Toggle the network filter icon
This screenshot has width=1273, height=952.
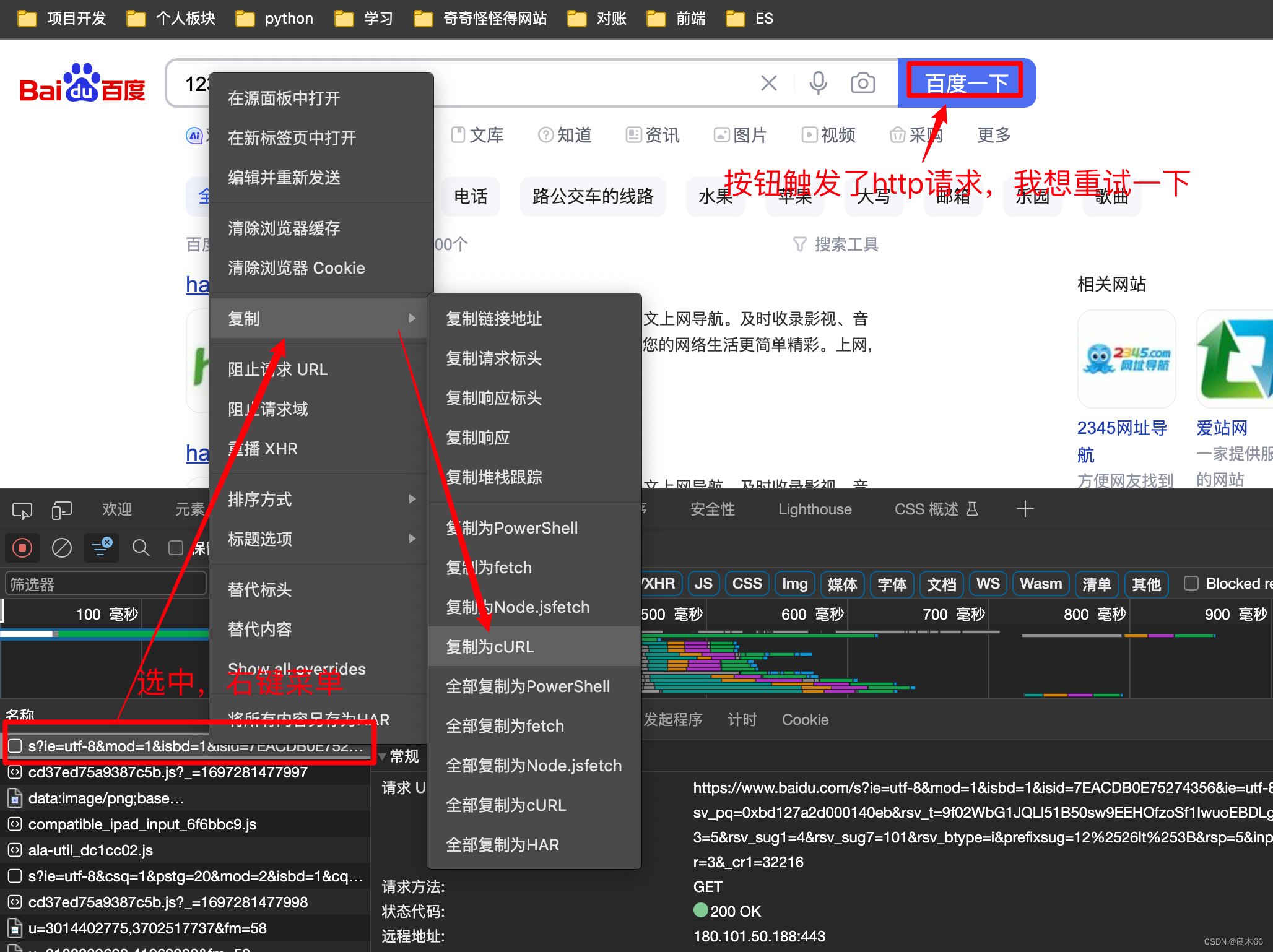pyautogui.click(x=102, y=548)
